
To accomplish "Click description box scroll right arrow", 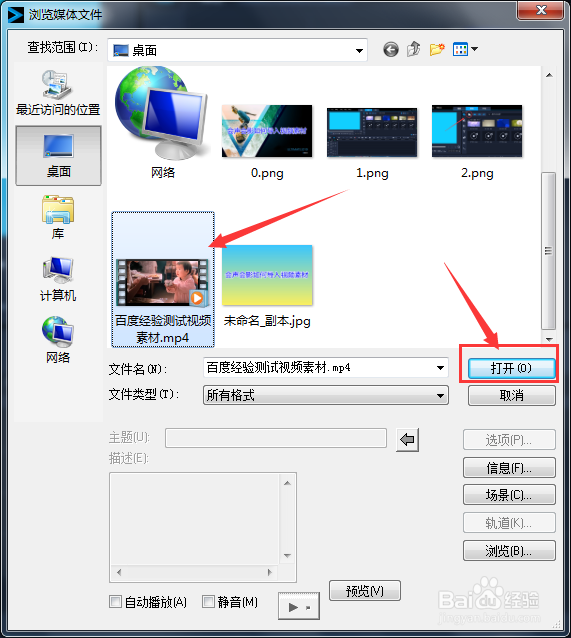I will coord(269,572).
